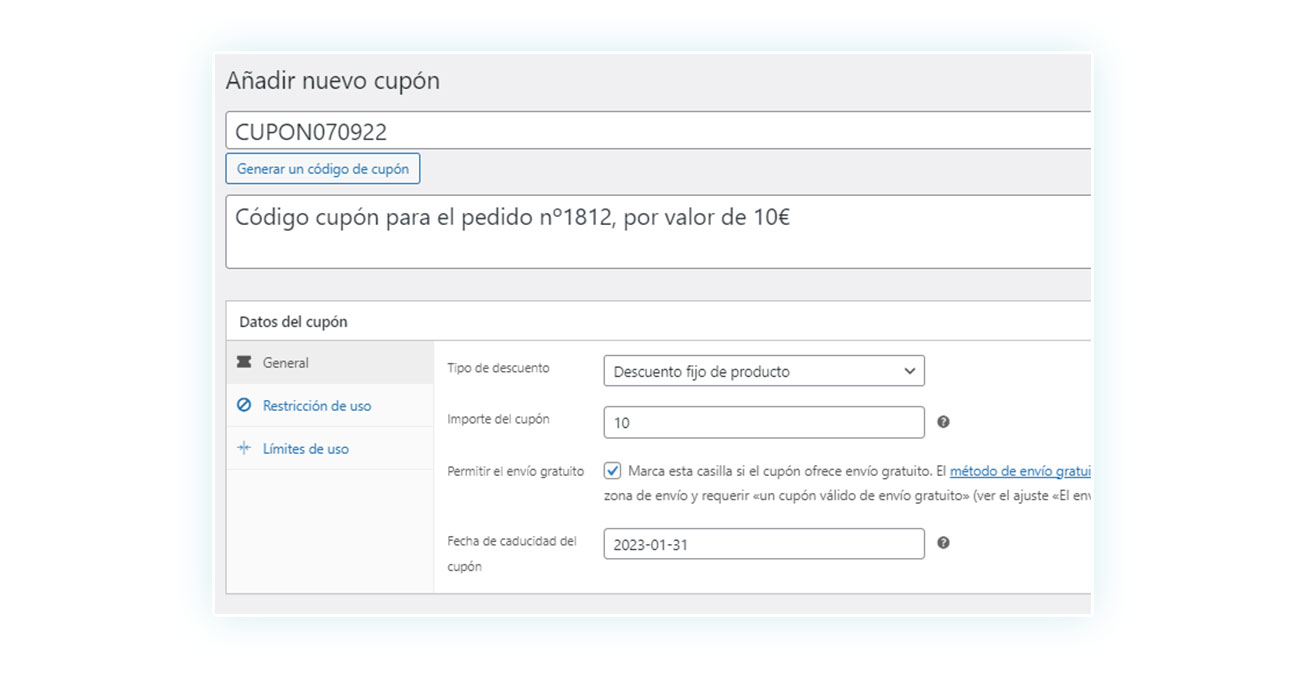The height and width of the screenshot is (676, 1300).
Task: Click the Fecha de caducidad del cupón label
Action: pos(511,554)
